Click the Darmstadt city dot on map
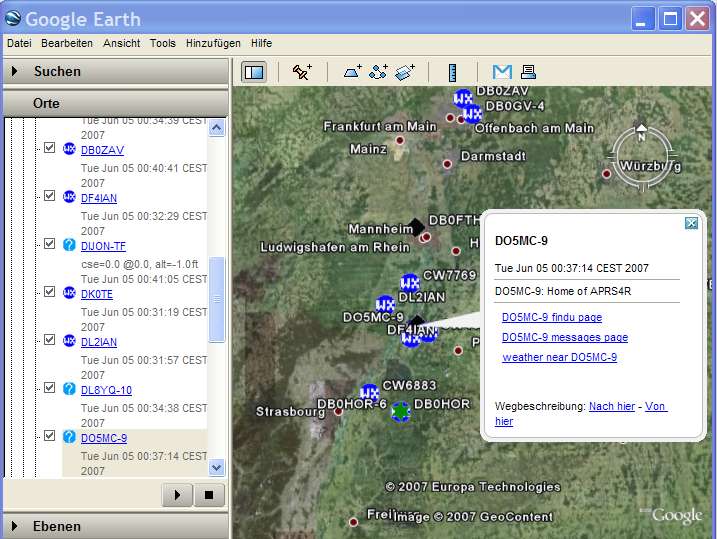The image size is (717, 539). 447,164
